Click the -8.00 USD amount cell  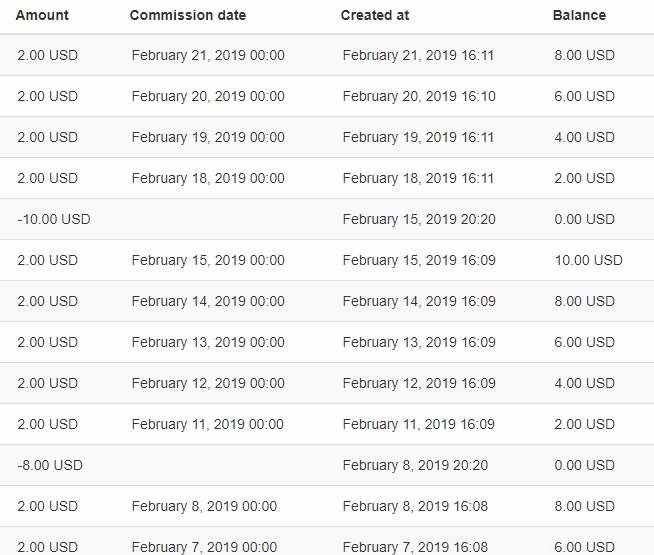click(x=50, y=465)
